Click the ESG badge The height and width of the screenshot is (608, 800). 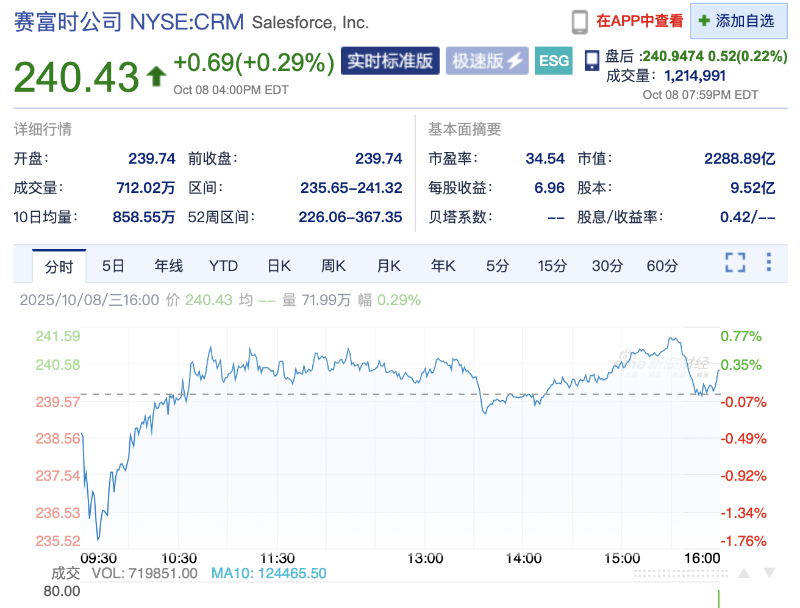coord(554,61)
